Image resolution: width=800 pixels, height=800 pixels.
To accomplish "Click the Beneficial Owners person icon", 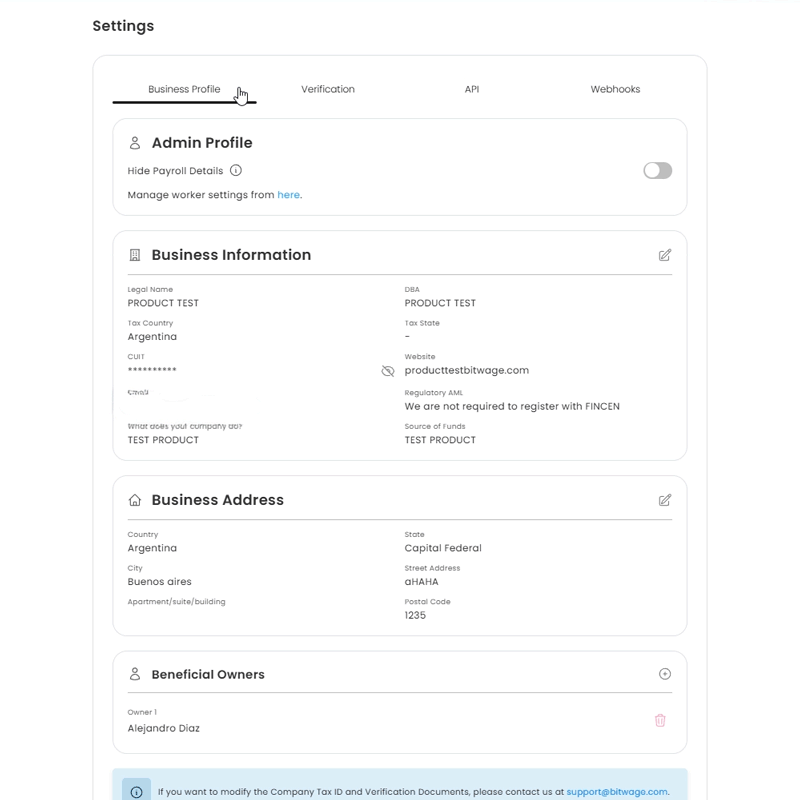I will coord(135,674).
